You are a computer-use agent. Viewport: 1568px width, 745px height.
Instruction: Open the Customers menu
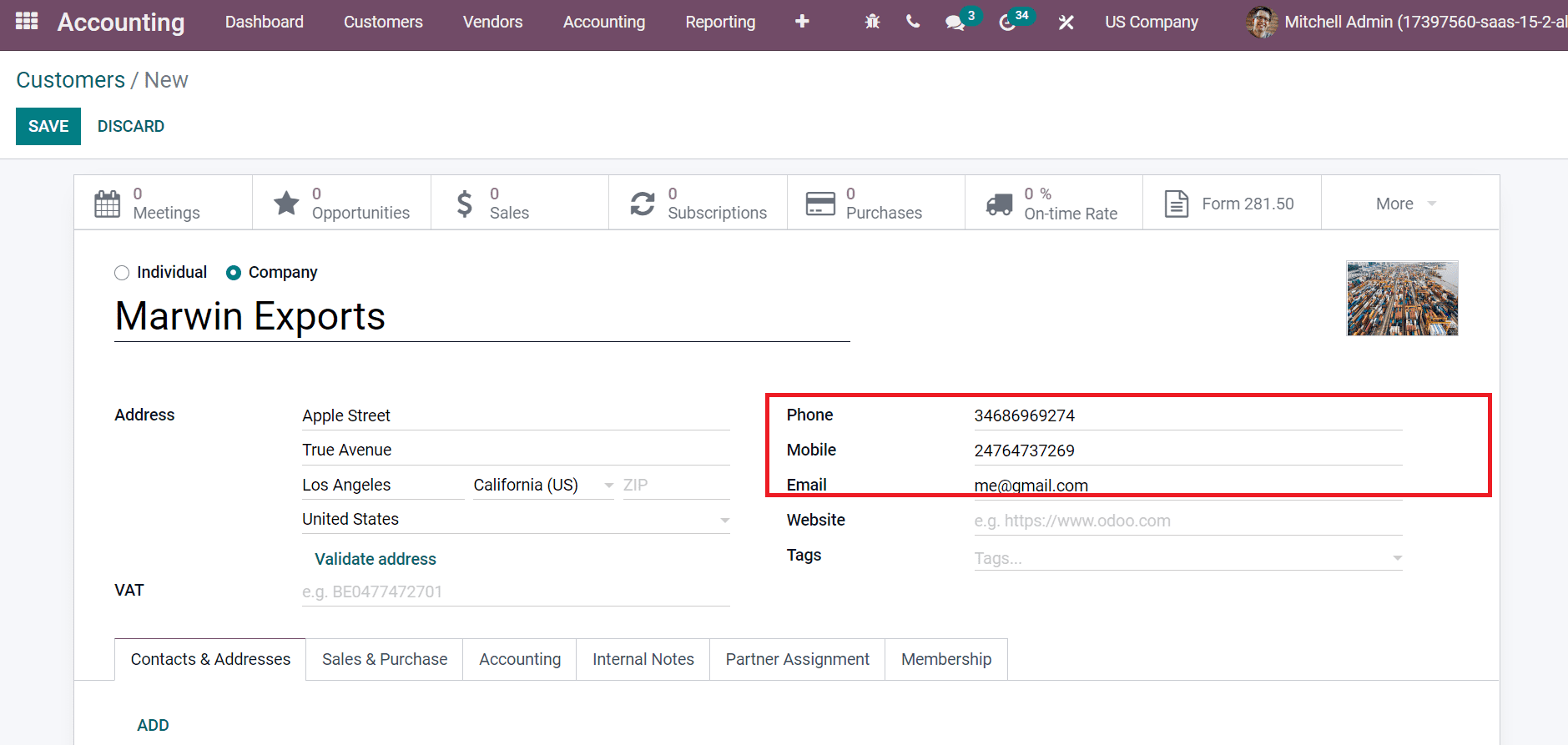pos(383,22)
